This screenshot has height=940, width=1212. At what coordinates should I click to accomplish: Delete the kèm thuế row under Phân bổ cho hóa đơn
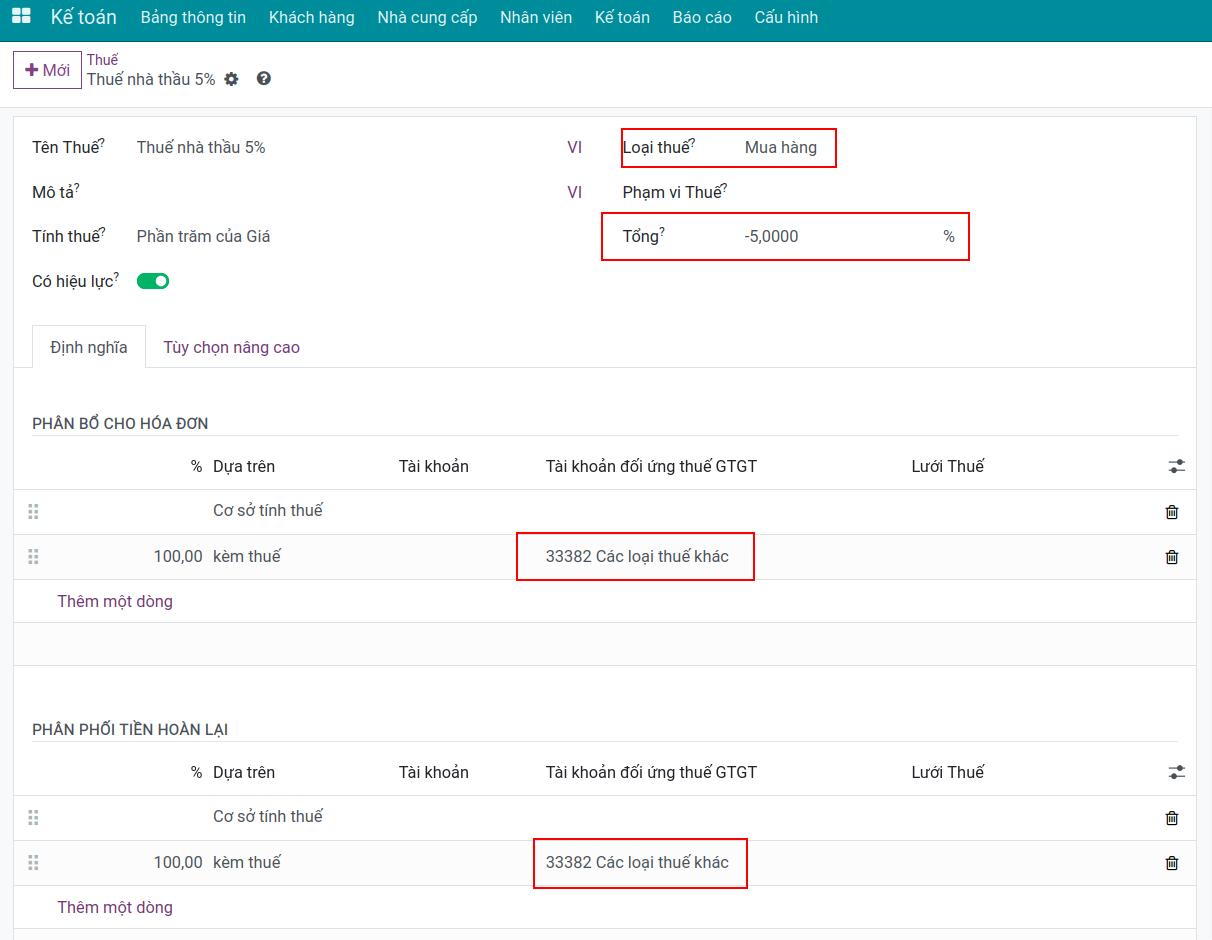point(1172,557)
